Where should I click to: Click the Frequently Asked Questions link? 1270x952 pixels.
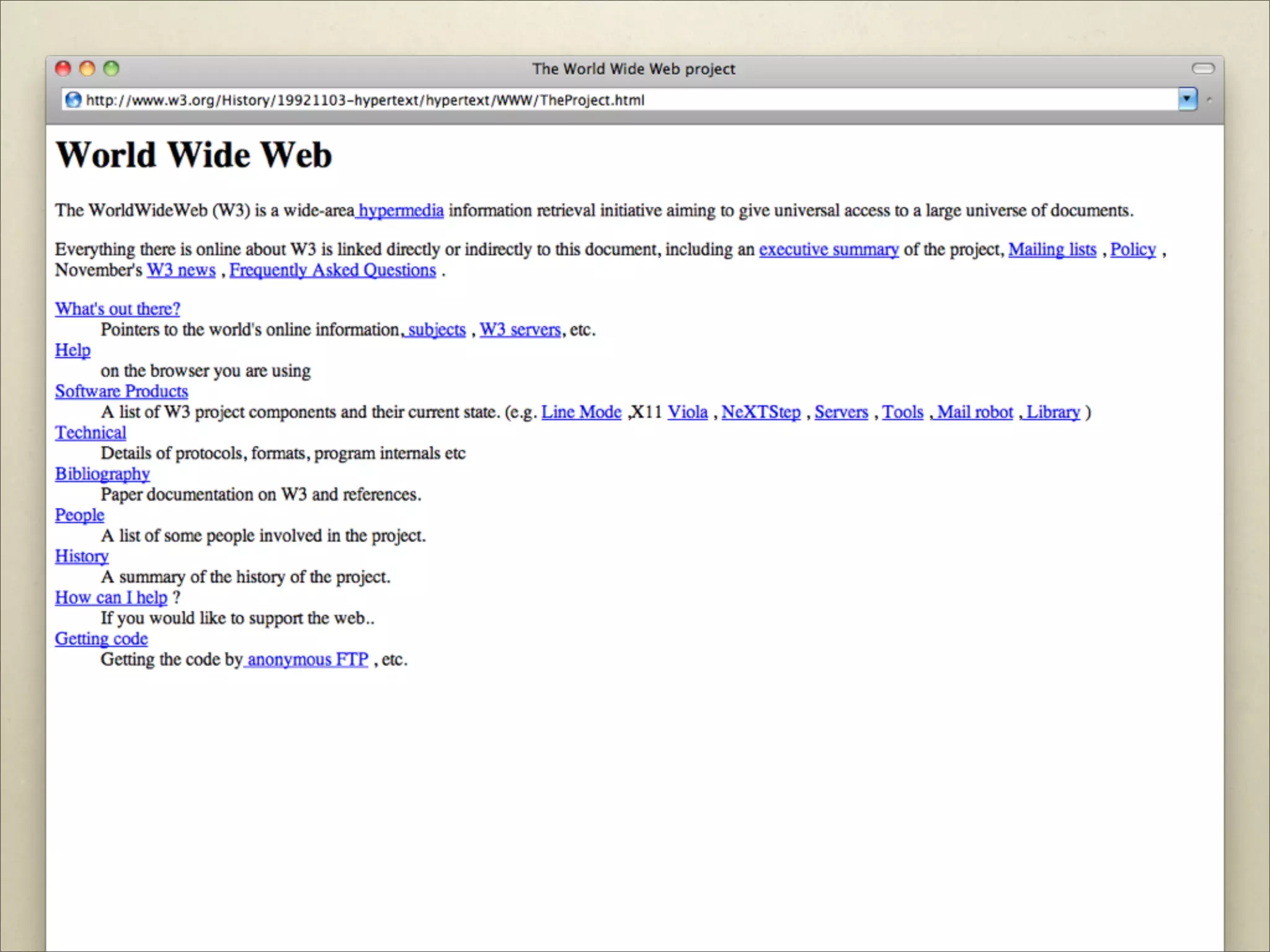(332, 270)
